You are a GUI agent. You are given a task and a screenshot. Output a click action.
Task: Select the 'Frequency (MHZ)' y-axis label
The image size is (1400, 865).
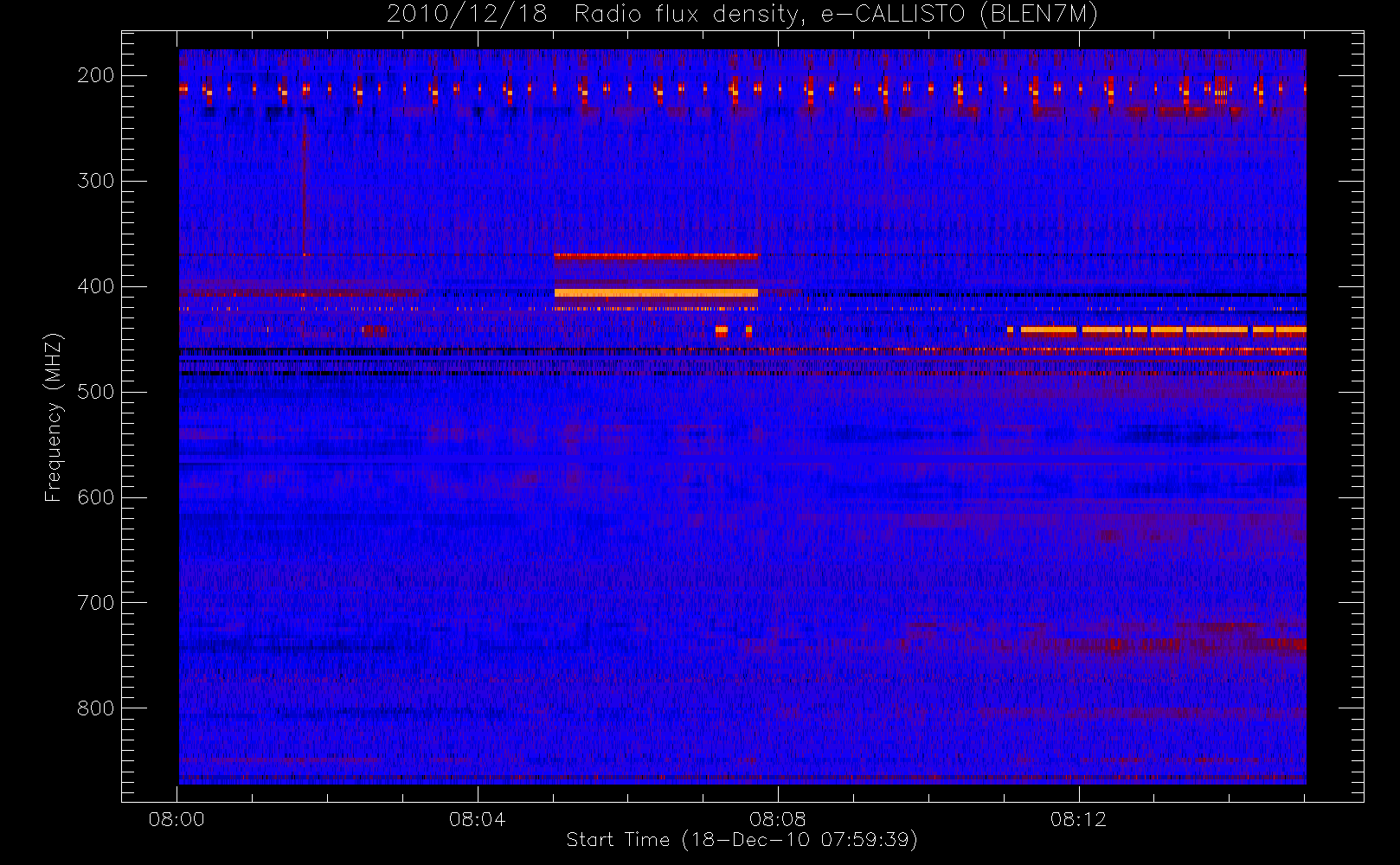coord(54,418)
